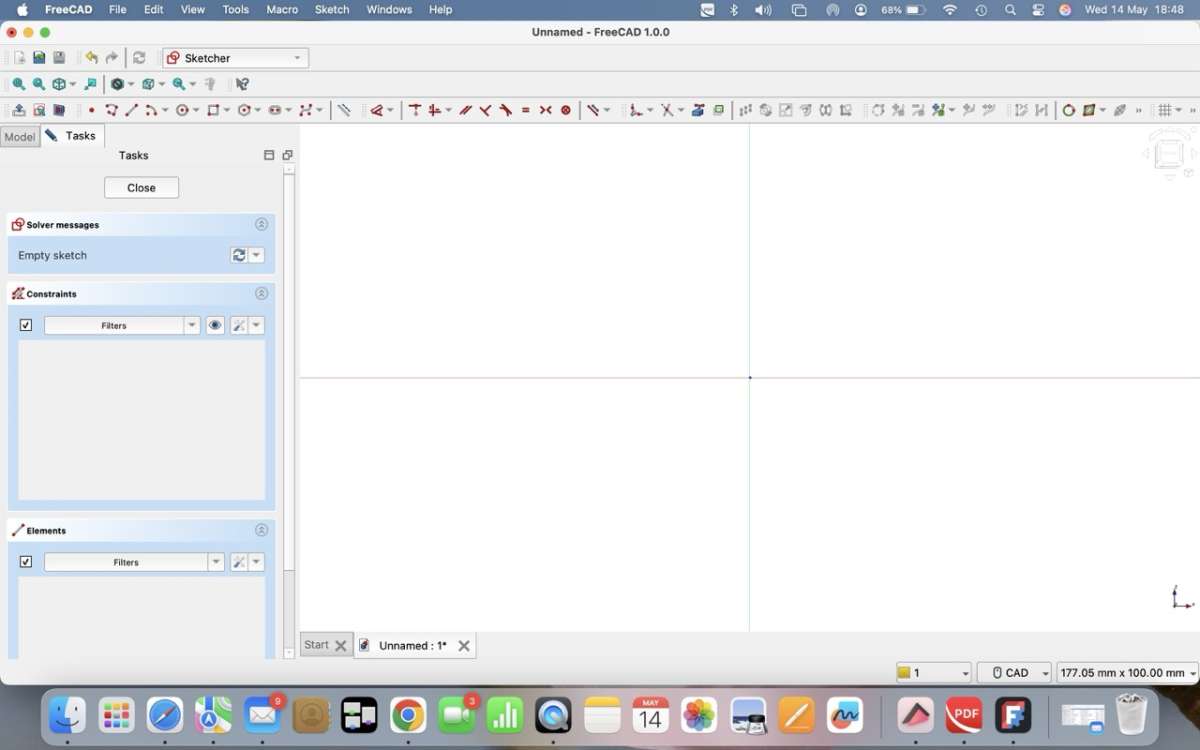Select the Fillet tool

pyautogui.click(x=634, y=110)
